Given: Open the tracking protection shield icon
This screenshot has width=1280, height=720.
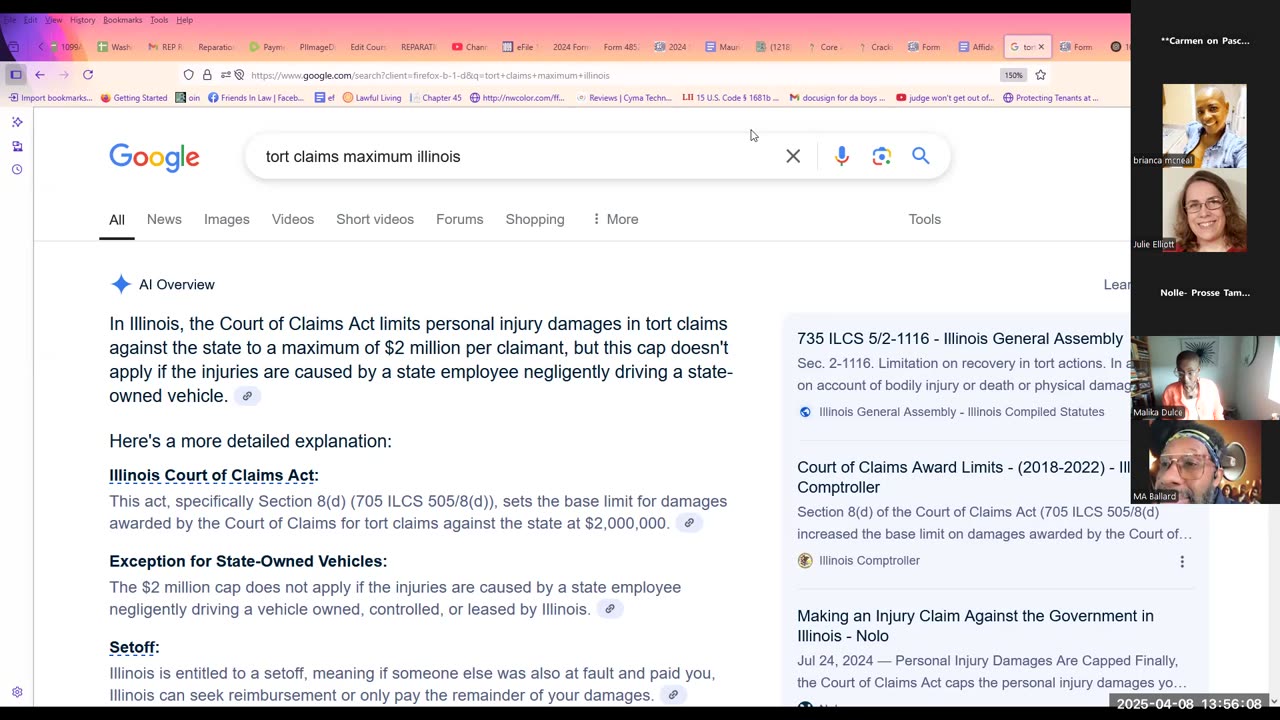Looking at the screenshot, I should tap(188, 75).
